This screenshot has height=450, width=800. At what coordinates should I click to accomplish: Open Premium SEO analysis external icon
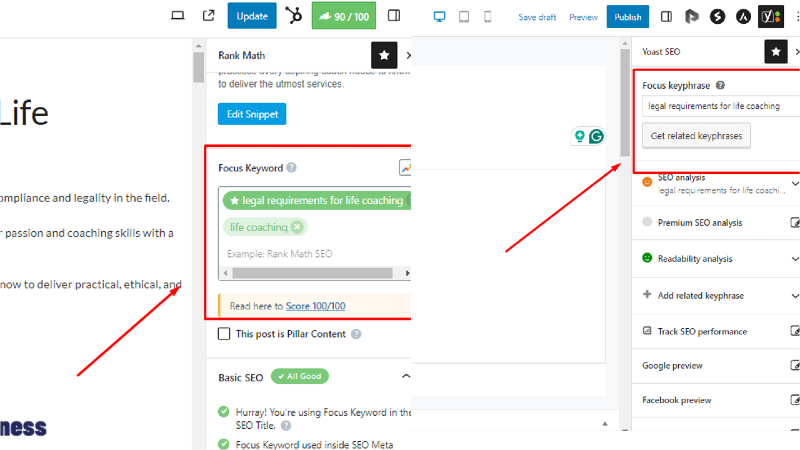coord(795,222)
